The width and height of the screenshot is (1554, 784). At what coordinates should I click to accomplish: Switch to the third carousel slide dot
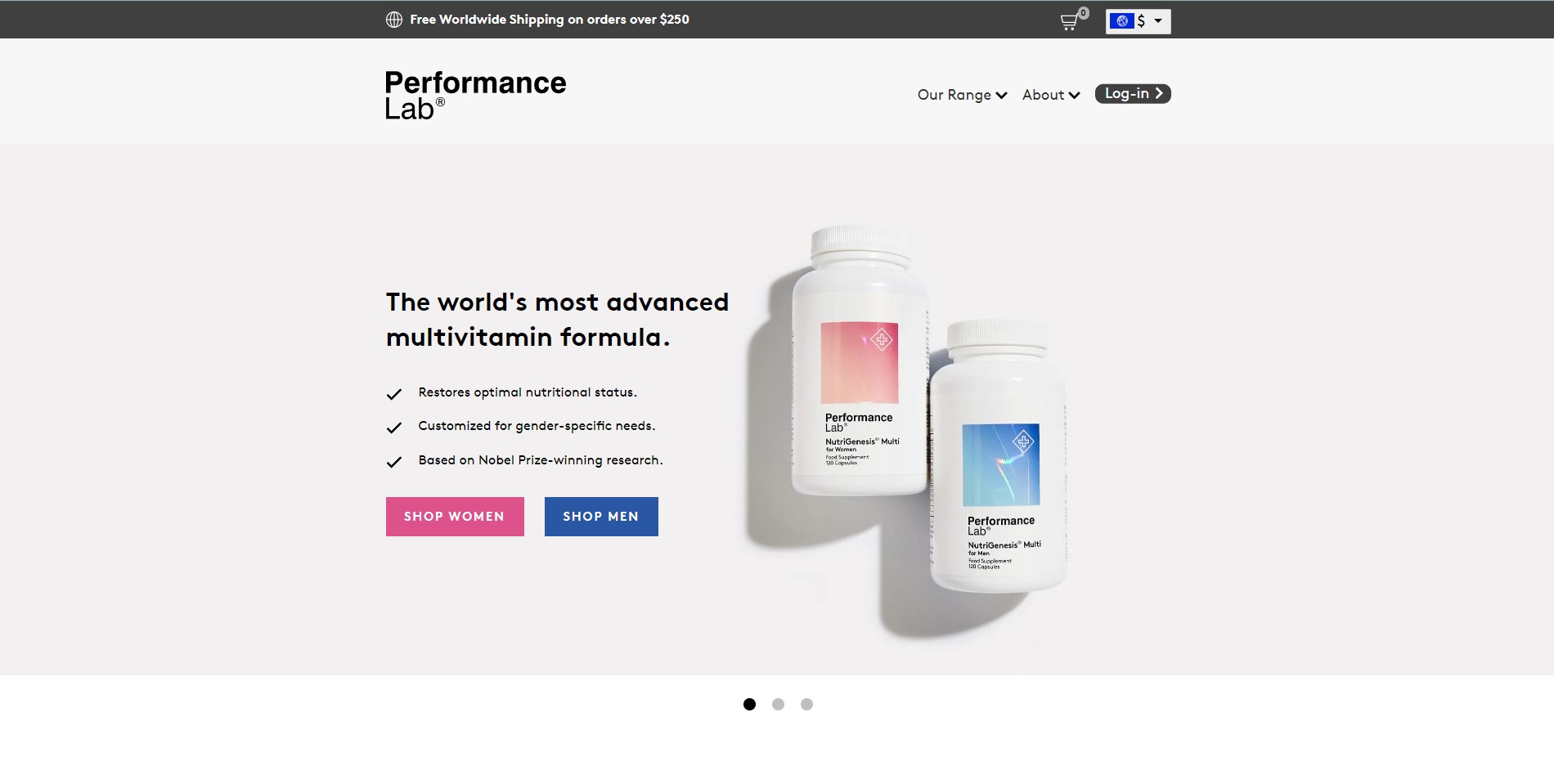[x=806, y=704]
